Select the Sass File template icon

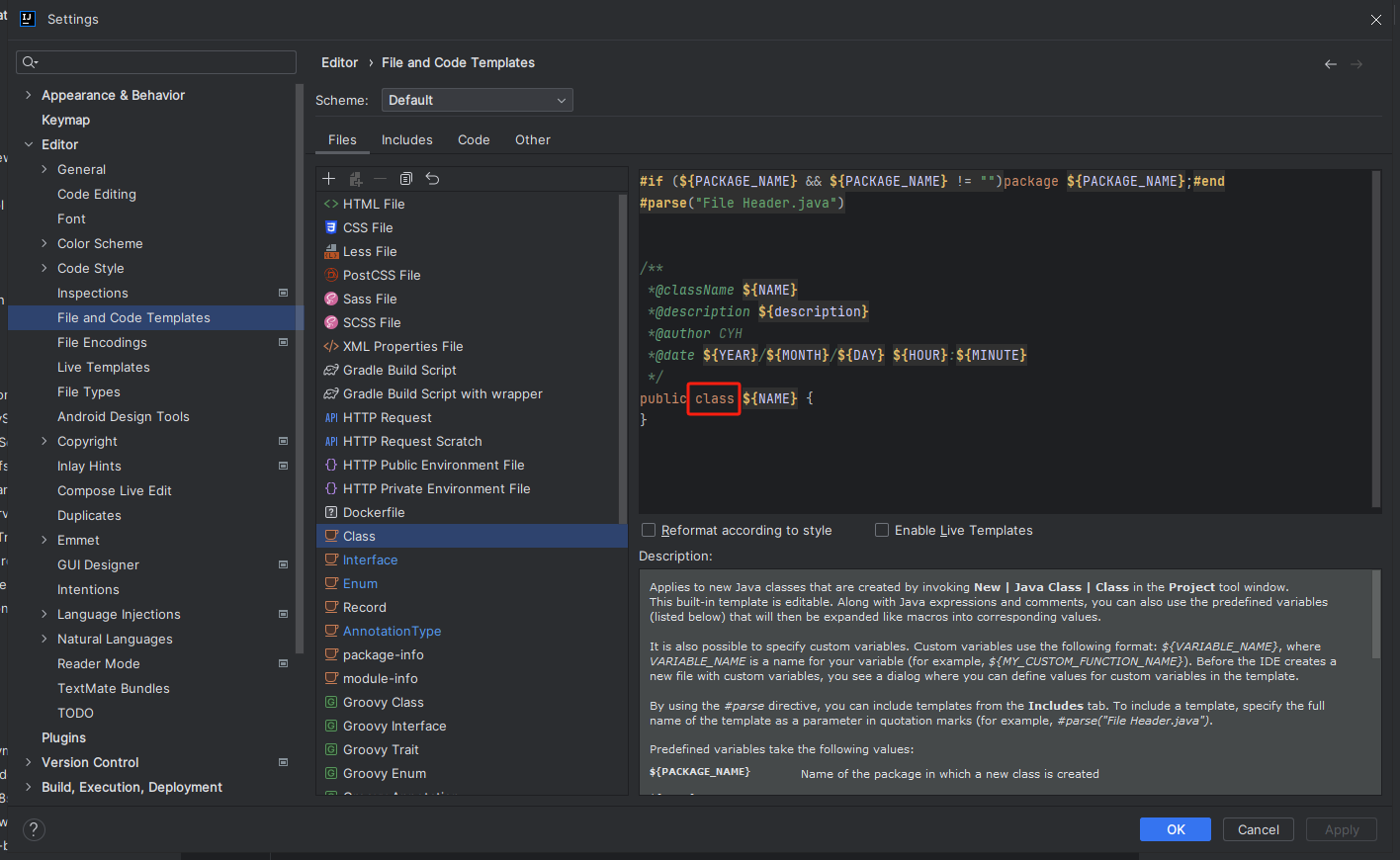(x=331, y=299)
